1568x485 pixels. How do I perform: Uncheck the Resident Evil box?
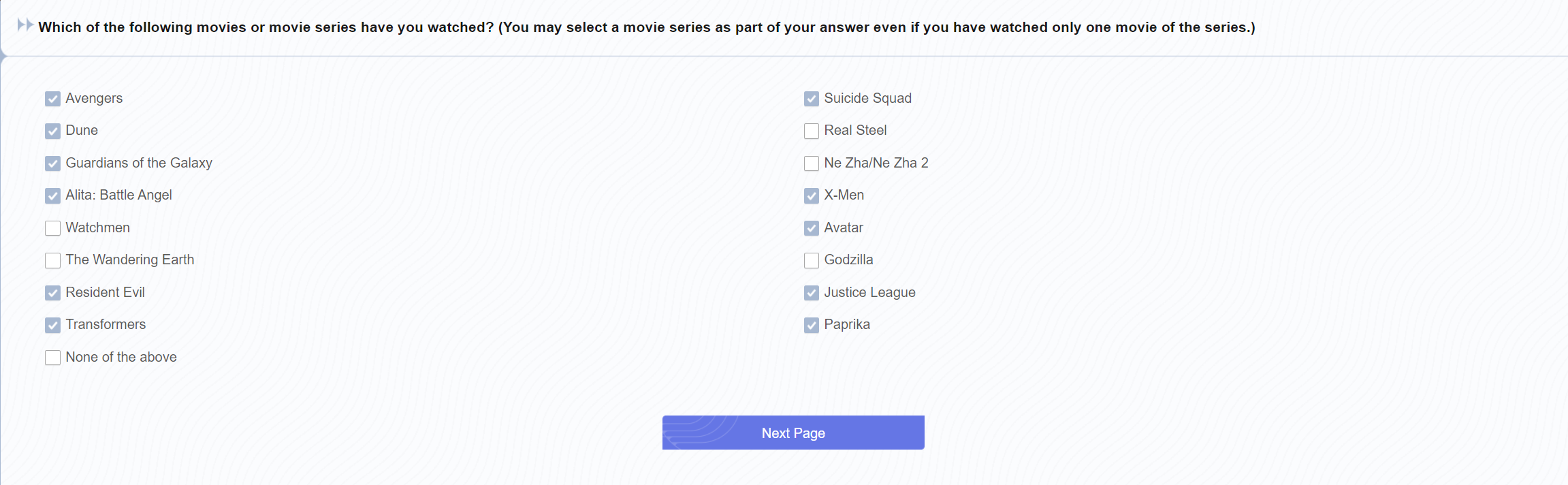tap(52, 293)
